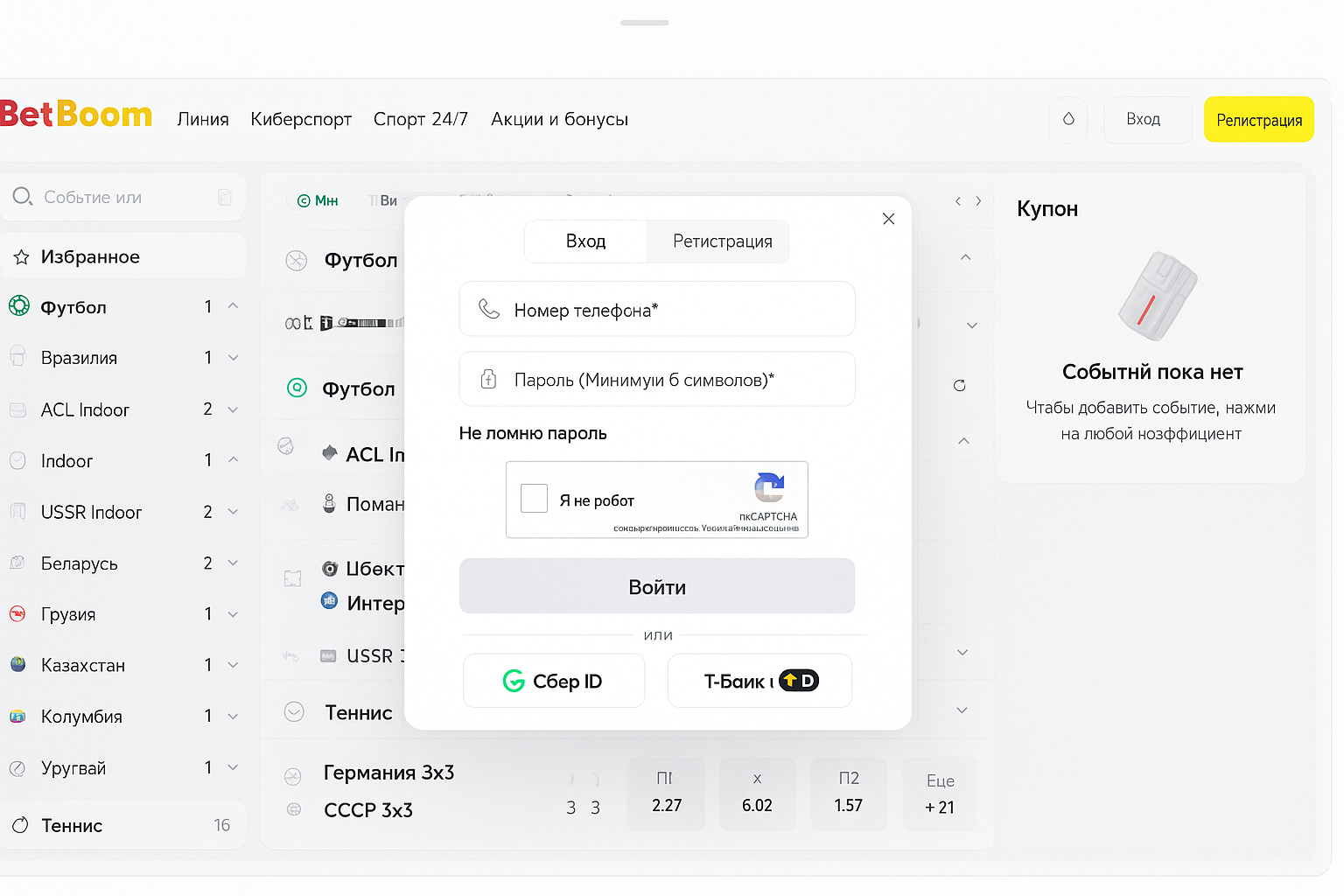The image size is (1344, 896).
Task: Click the password input field
Action: point(656,380)
